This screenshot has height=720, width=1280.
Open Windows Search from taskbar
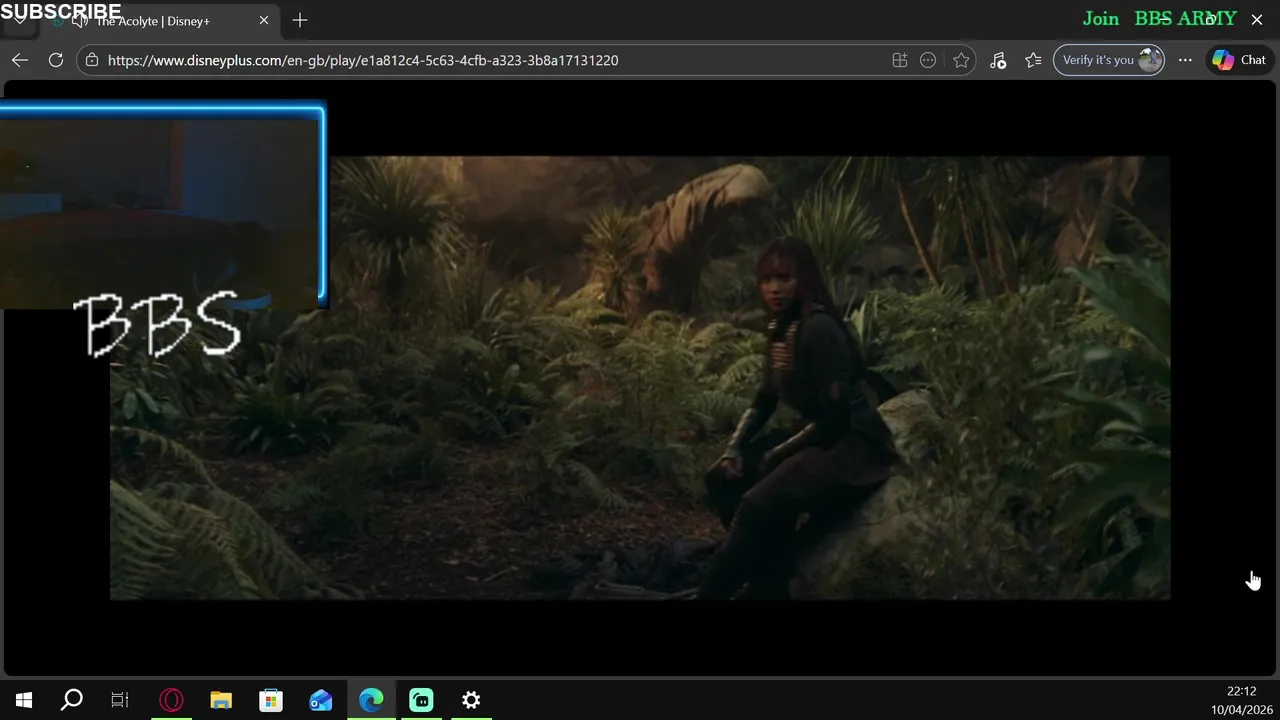tap(72, 700)
